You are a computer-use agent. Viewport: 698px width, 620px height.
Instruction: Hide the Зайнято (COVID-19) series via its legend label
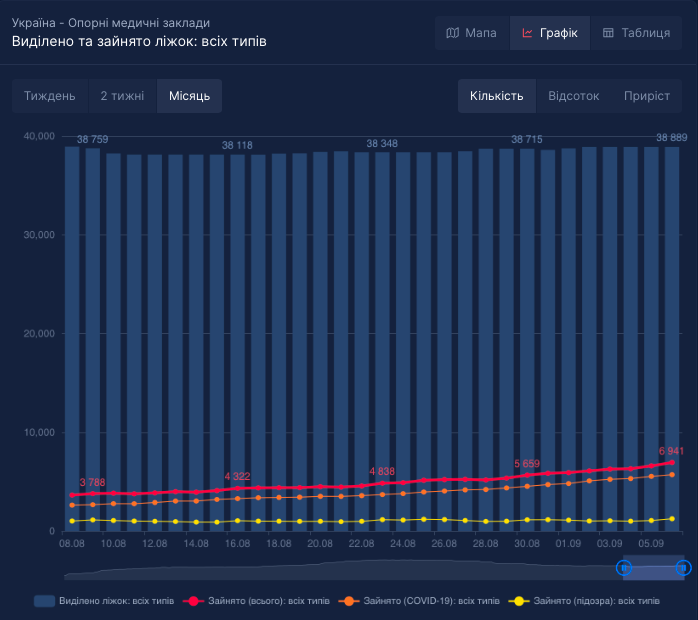tap(432, 601)
